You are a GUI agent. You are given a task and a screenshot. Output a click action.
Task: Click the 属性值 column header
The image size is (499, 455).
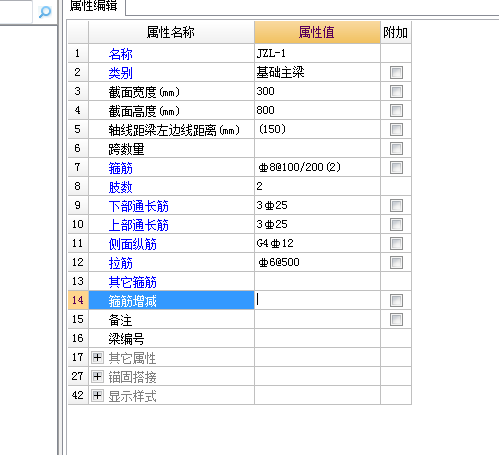(x=317, y=32)
